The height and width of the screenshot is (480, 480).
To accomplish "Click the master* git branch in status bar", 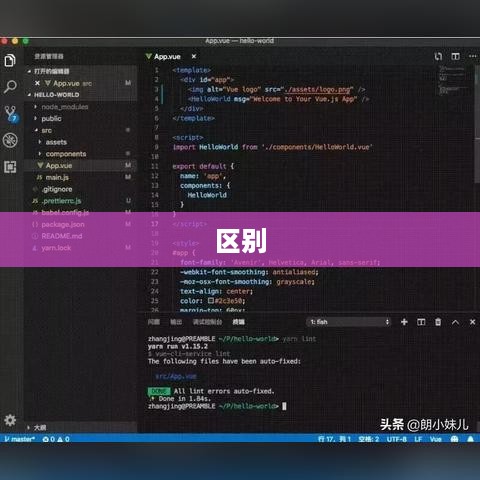I will [x=19, y=439].
